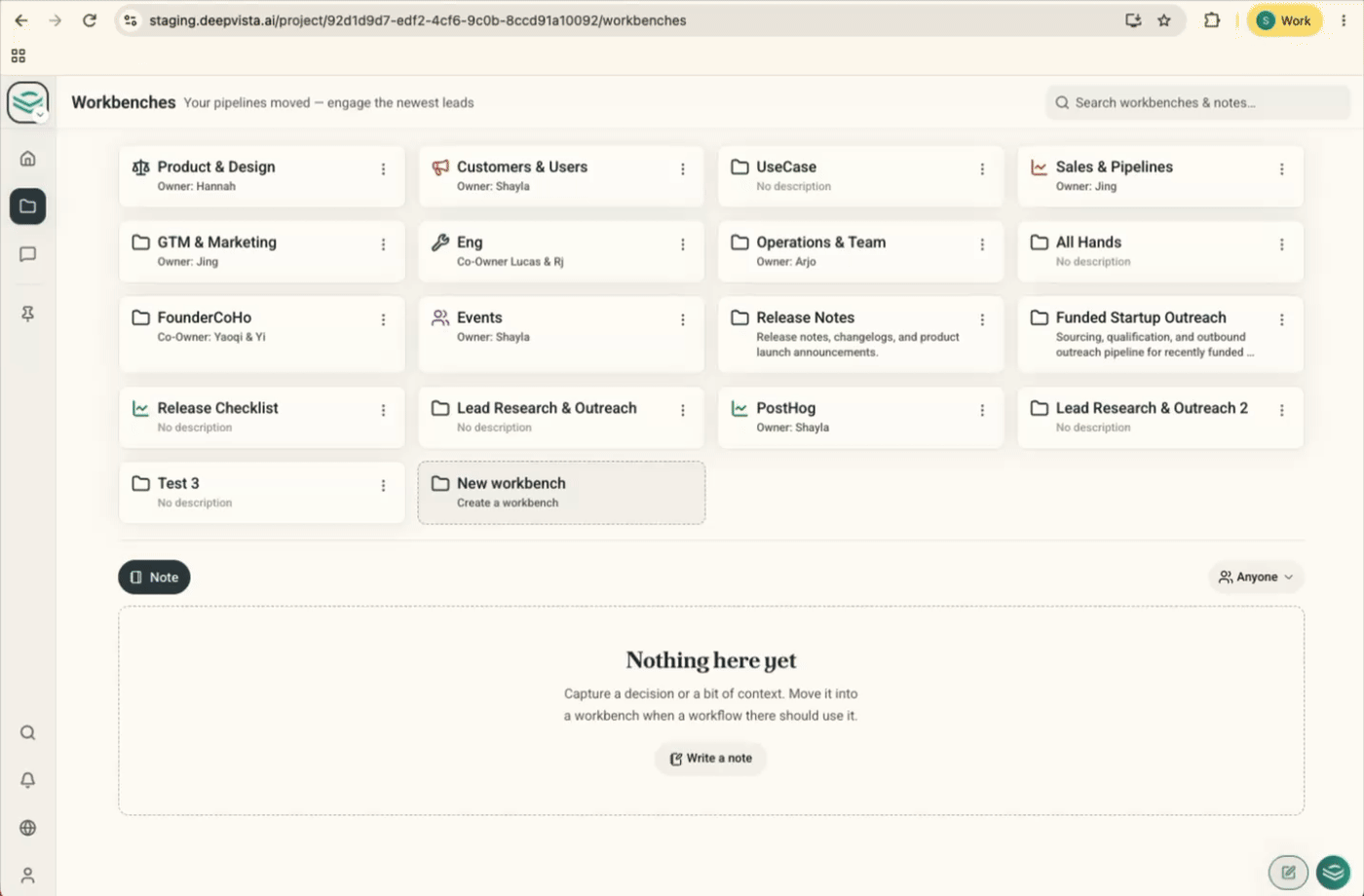The height and width of the screenshot is (896, 1364).
Task: Open options menu for Customers & Users
Action: tap(683, 169)
